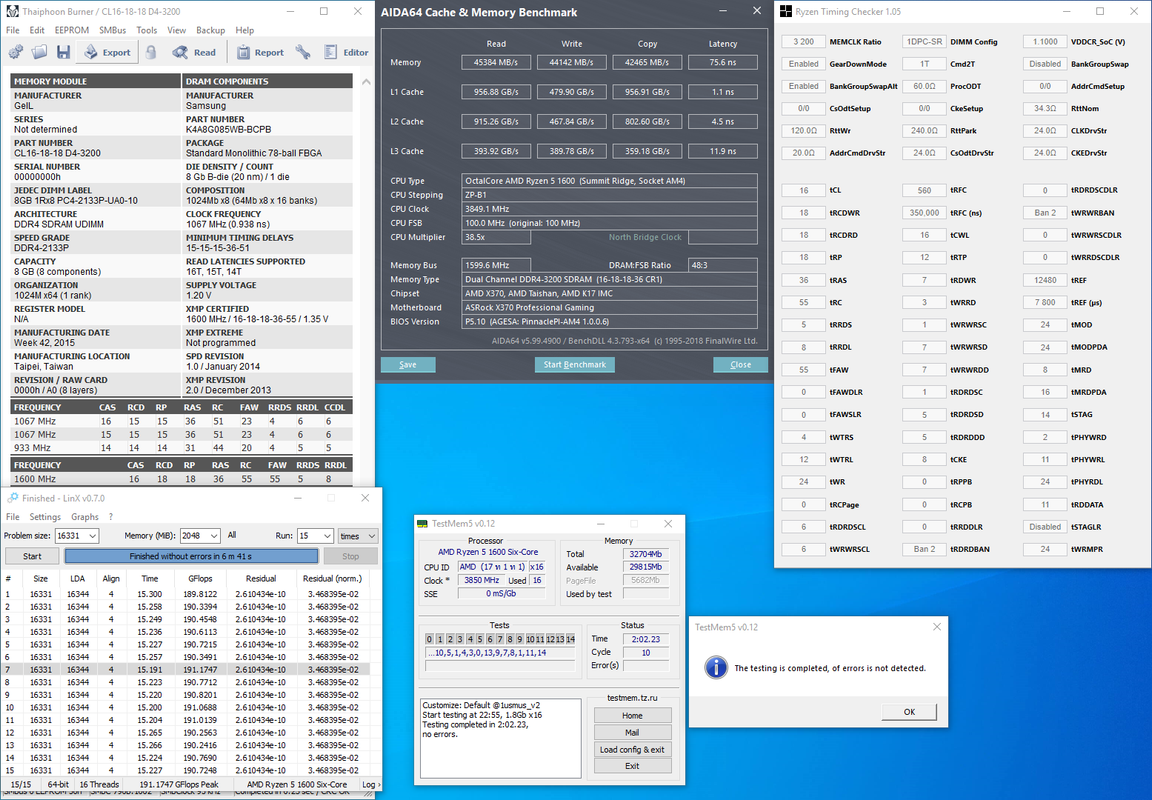Click the TestMem5 memory chip title icon
The width and height of the screenshot is (1152, 800).
(422, 524)
